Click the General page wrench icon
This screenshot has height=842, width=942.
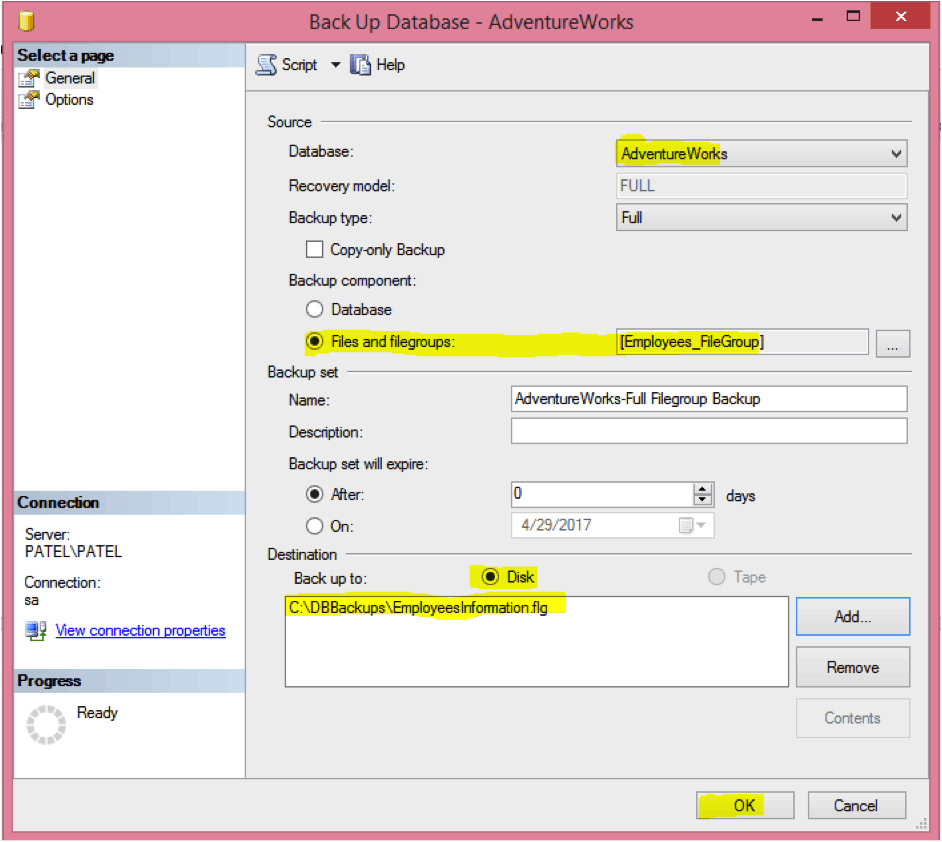(x=29, y=78)
